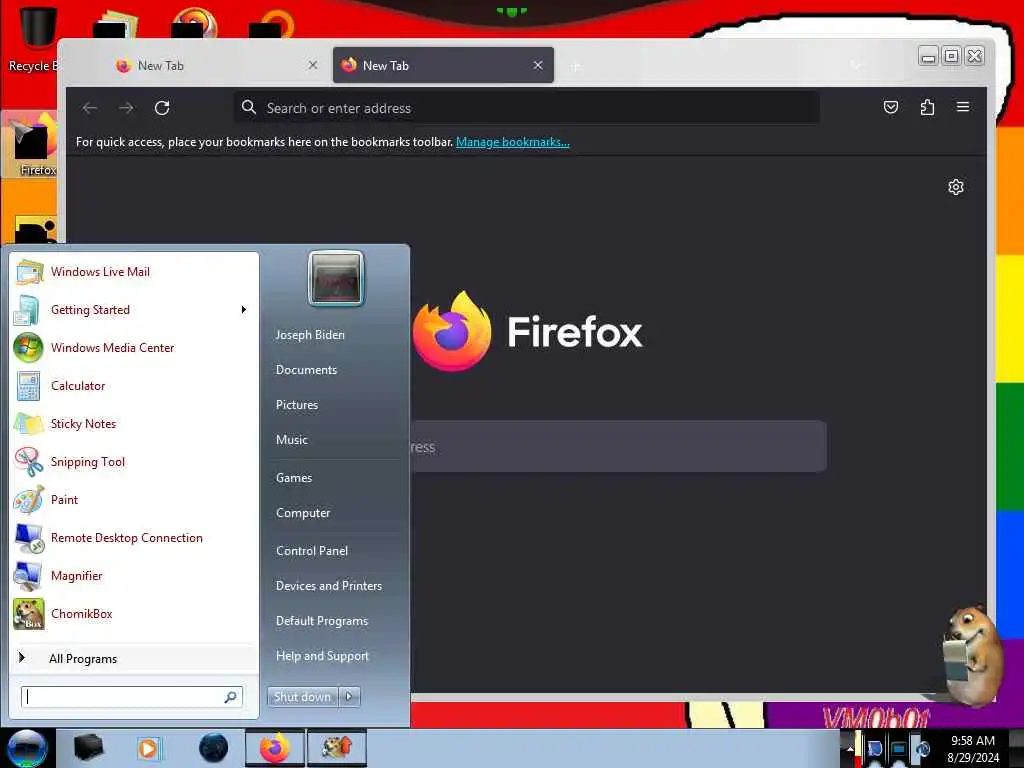Select the Recycle Bin desktop icon
This screenshot has width=1024, height=768.
(x=33, y=39)
